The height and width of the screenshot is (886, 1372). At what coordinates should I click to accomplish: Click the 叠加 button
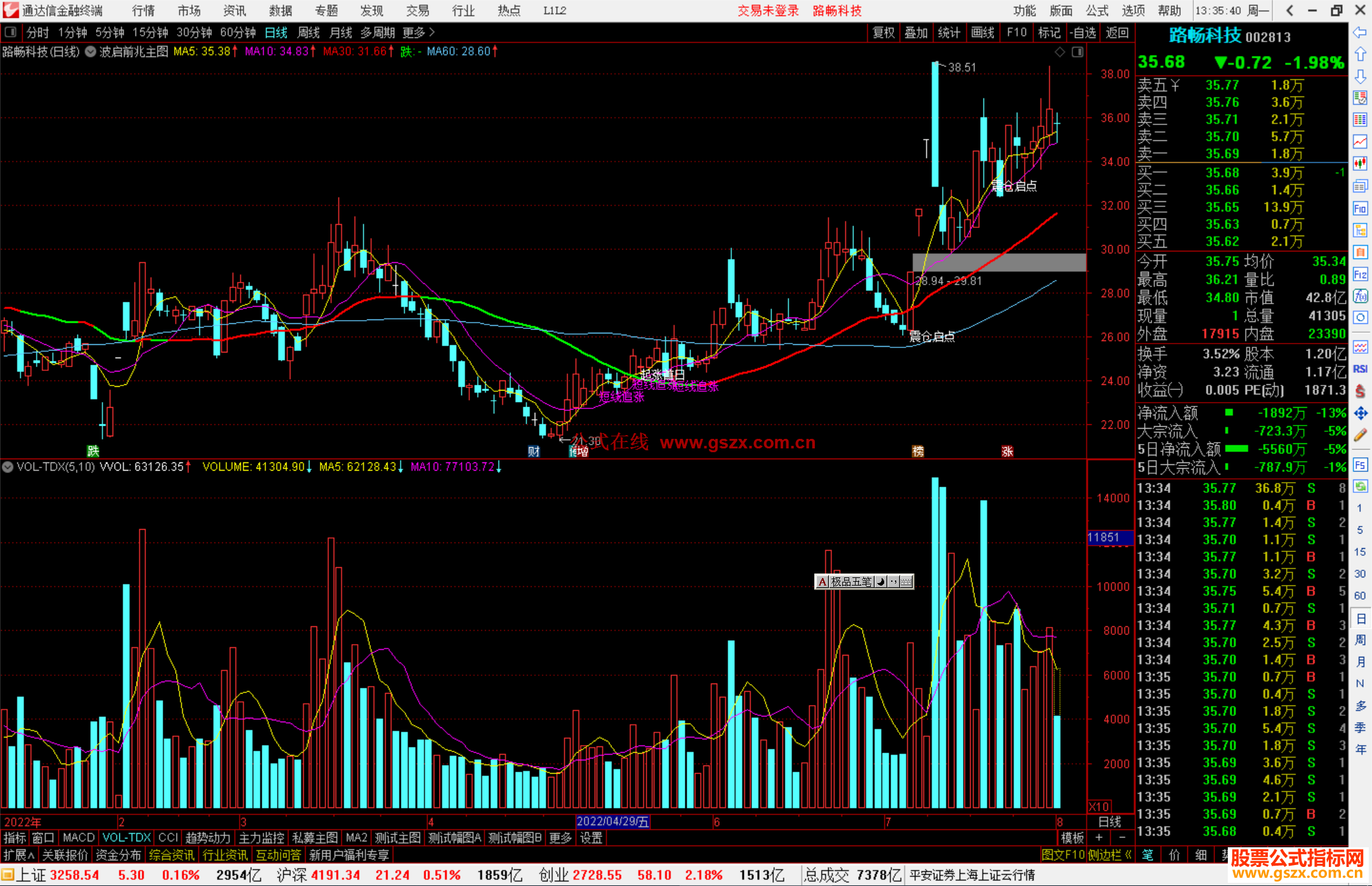[x=916, y=32]
